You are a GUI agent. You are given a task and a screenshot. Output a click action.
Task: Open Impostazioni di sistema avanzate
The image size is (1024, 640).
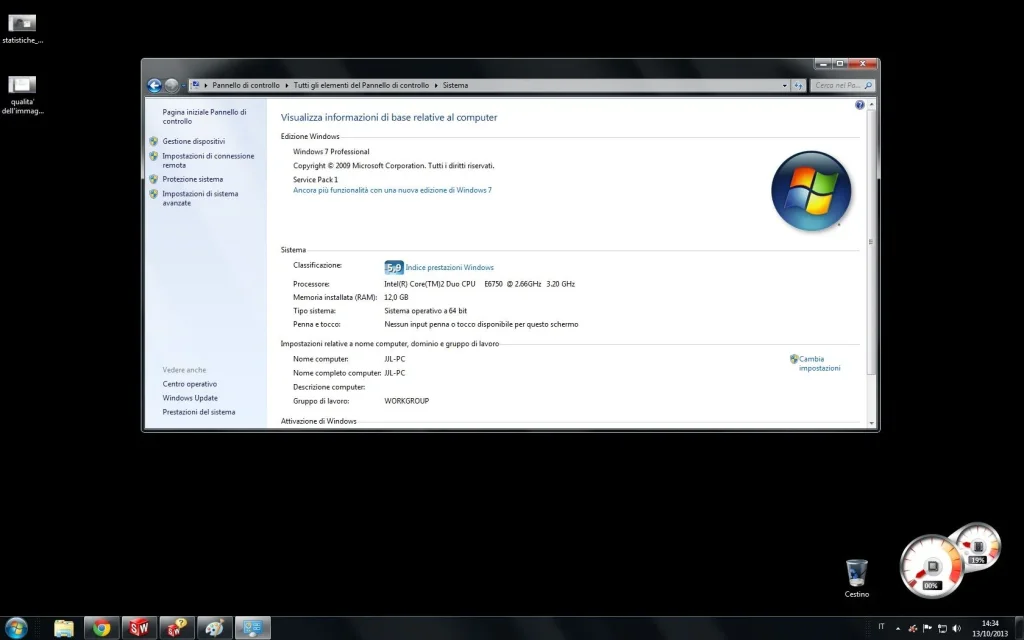click(200, 199)
